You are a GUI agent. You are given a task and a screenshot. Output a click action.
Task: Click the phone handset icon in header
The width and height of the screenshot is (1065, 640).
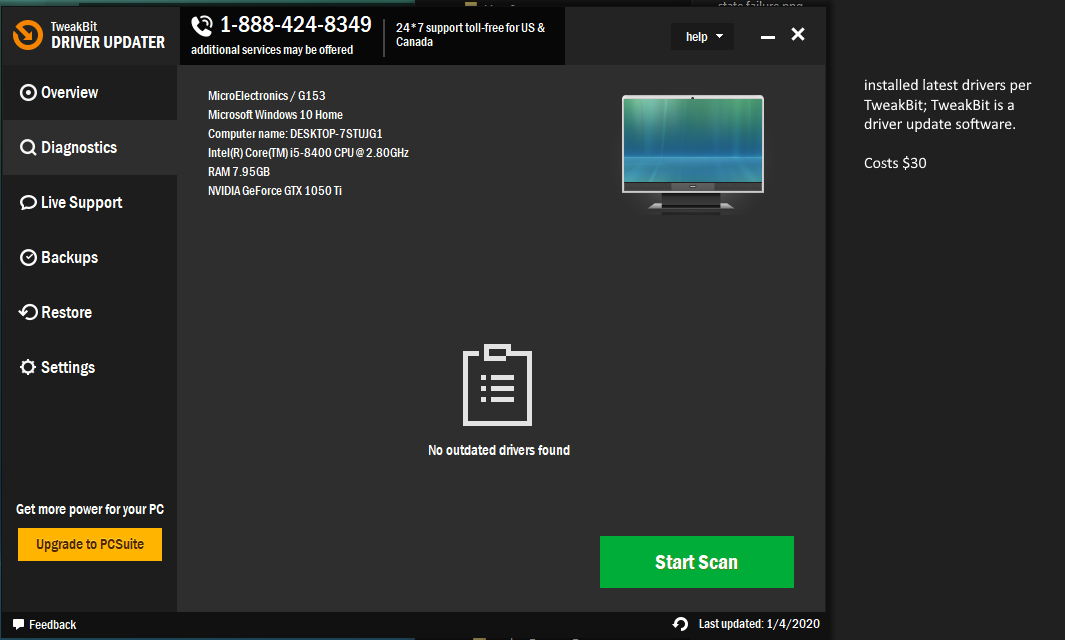tap(202, 26)
